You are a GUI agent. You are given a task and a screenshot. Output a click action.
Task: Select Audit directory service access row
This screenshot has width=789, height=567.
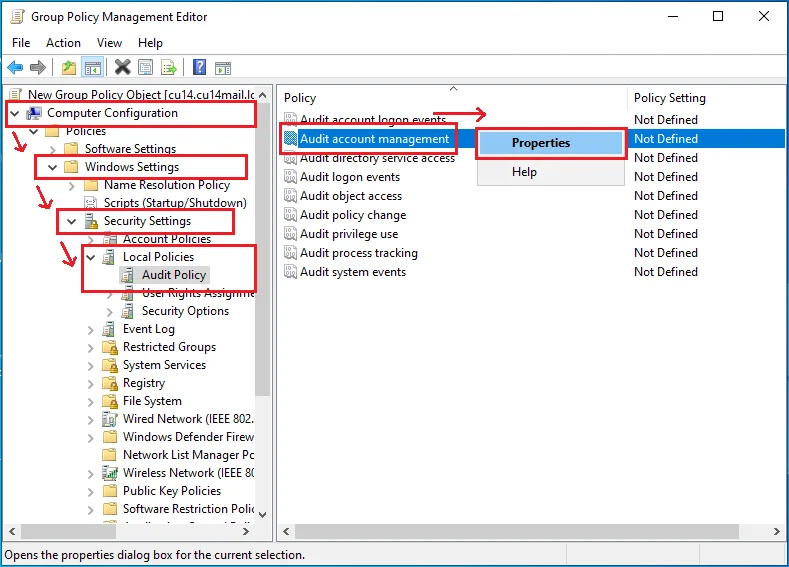click(x=377, y=158)
